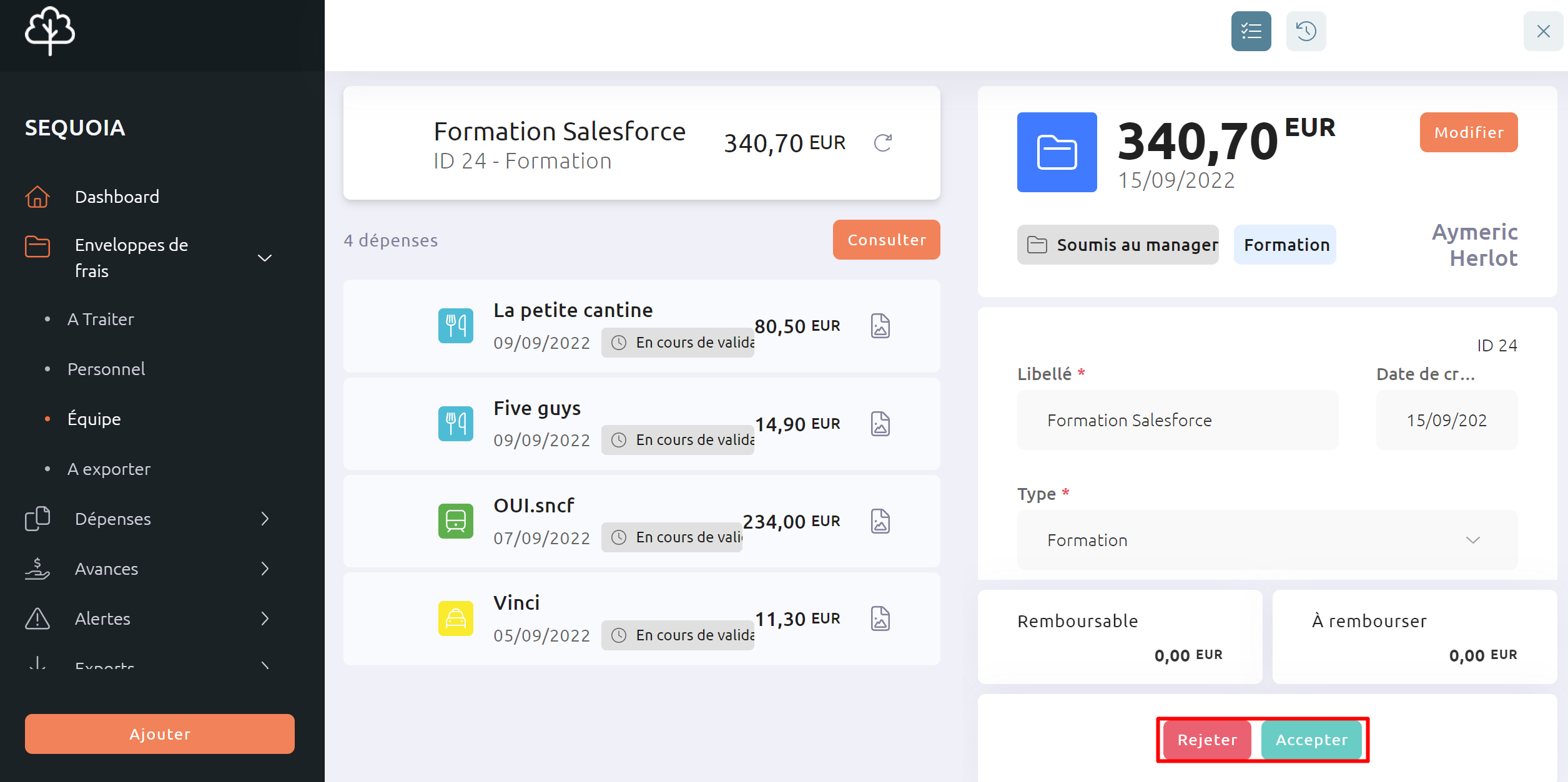The image size is (1568, 782).
Task: Open the Avances menu item
Action: pos(107,569)
